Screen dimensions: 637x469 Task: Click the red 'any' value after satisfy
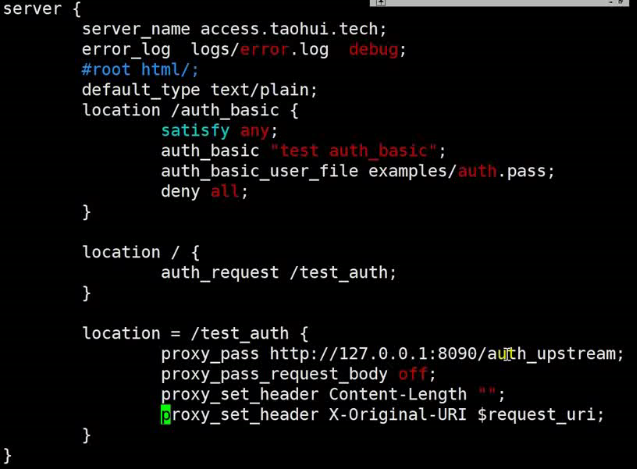pyautogui.click(x=255, y=131)
